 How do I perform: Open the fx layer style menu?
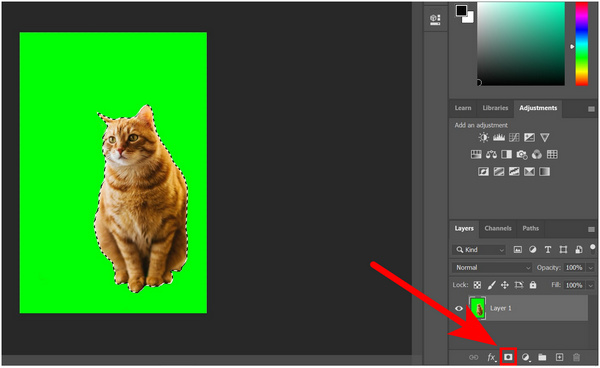pos(491,357)
